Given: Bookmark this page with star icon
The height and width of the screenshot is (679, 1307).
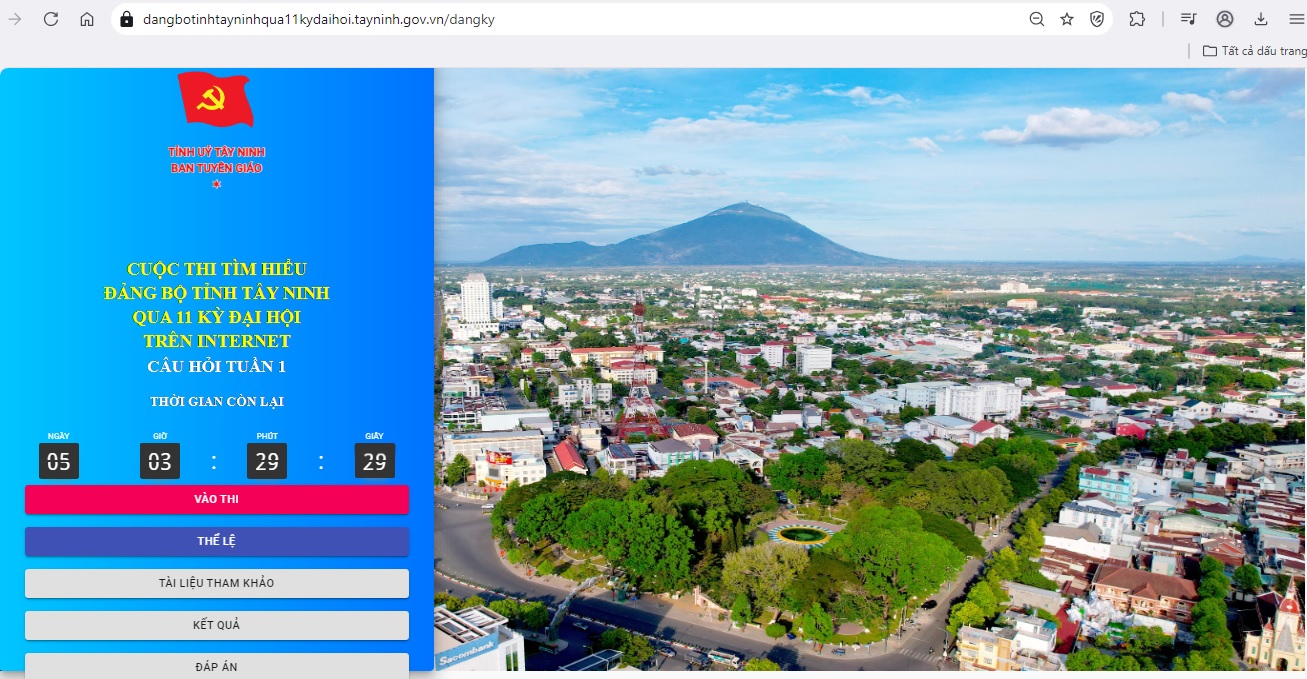Looking at the screenshot, I should coord(1067,19).
